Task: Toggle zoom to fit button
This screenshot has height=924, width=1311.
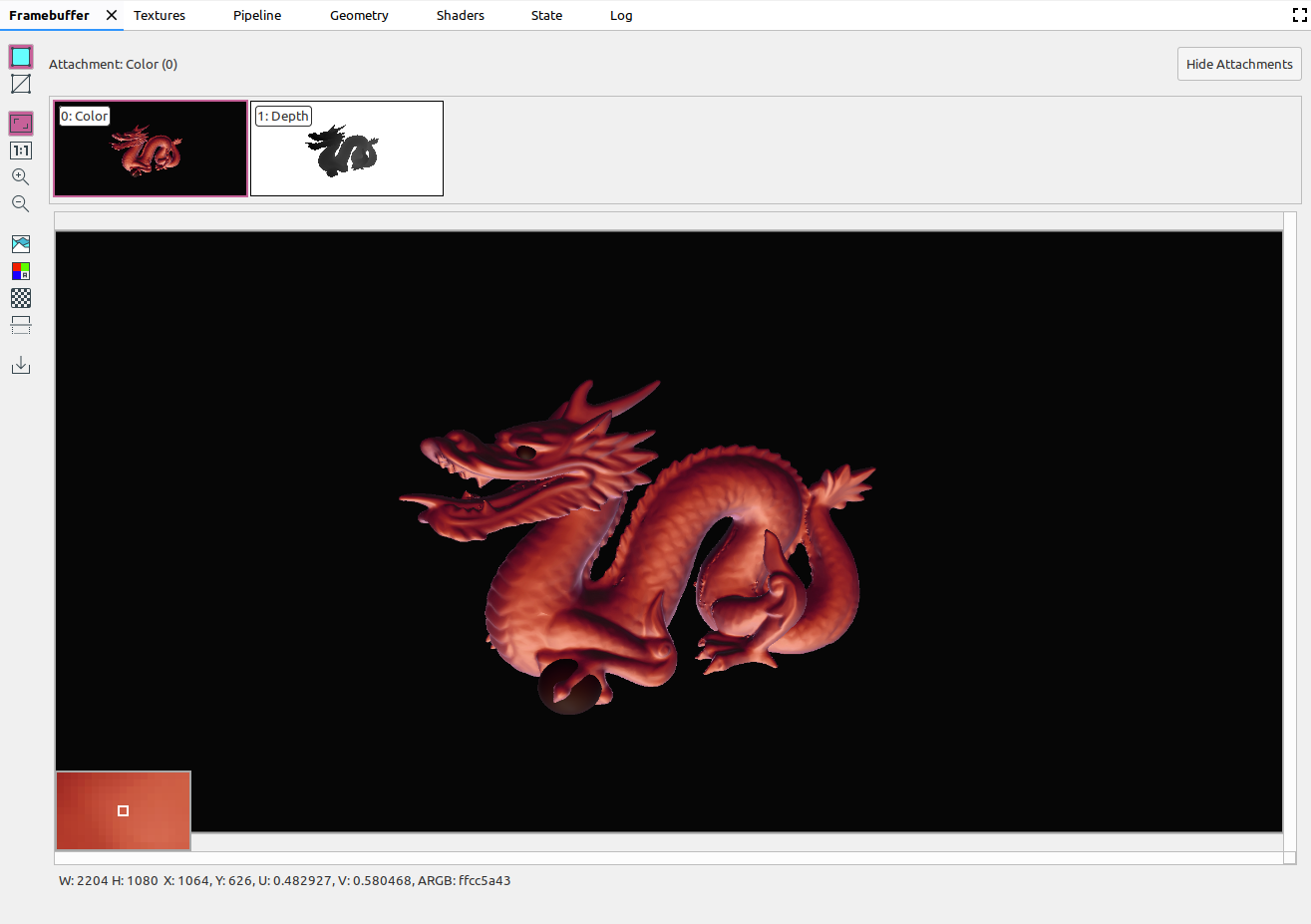Action: 21,124
